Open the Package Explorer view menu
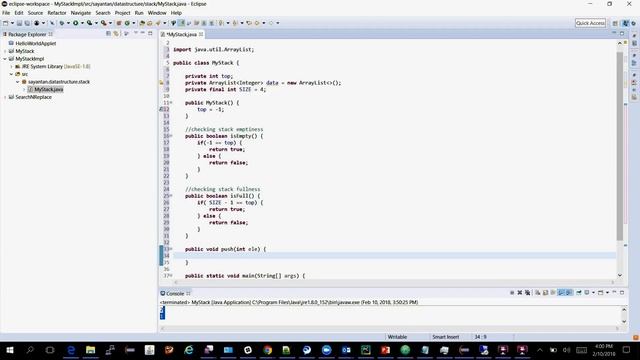640x360 pixels. coord(136,33)
